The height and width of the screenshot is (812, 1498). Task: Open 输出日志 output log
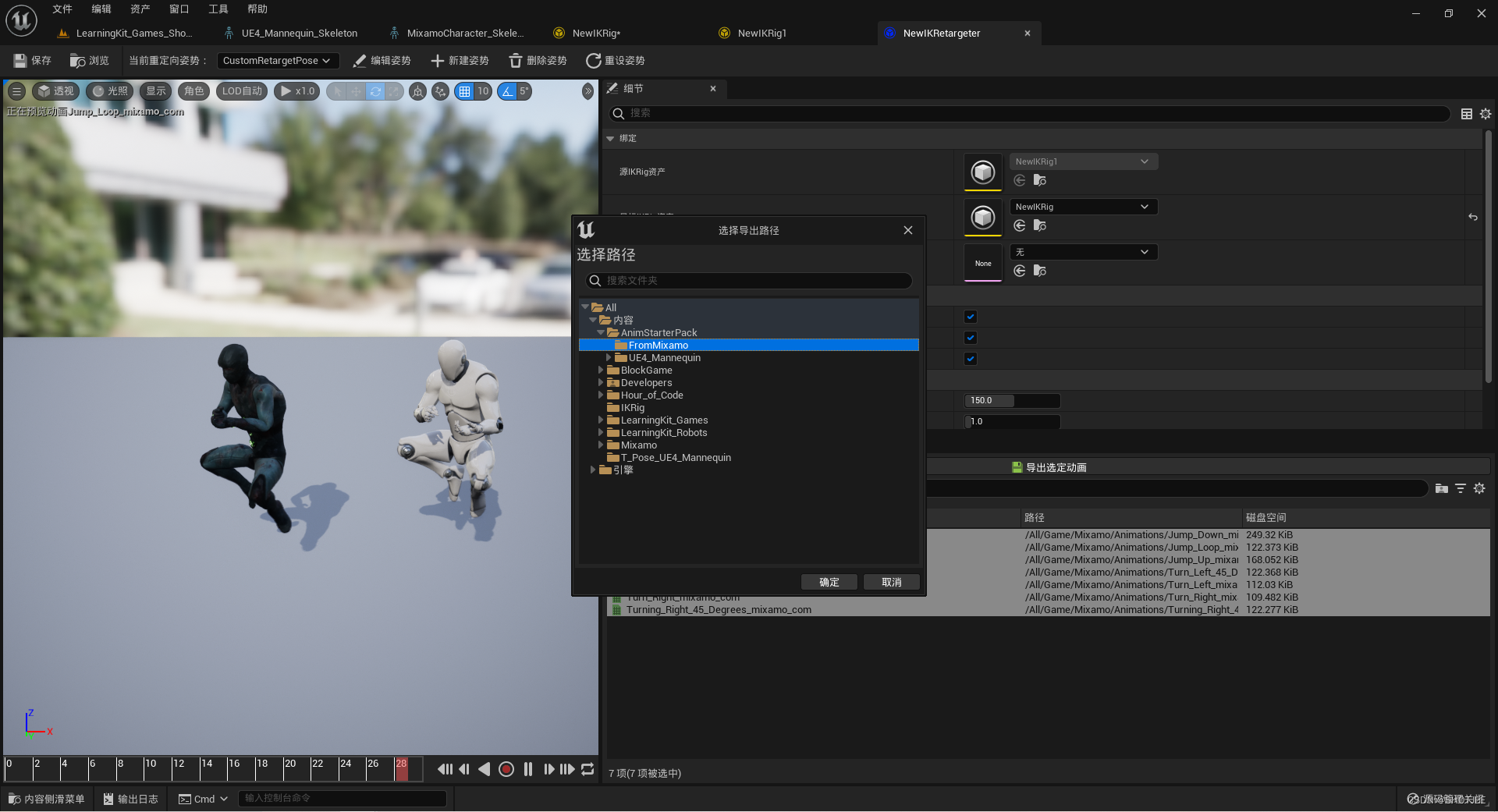[130, 799]
